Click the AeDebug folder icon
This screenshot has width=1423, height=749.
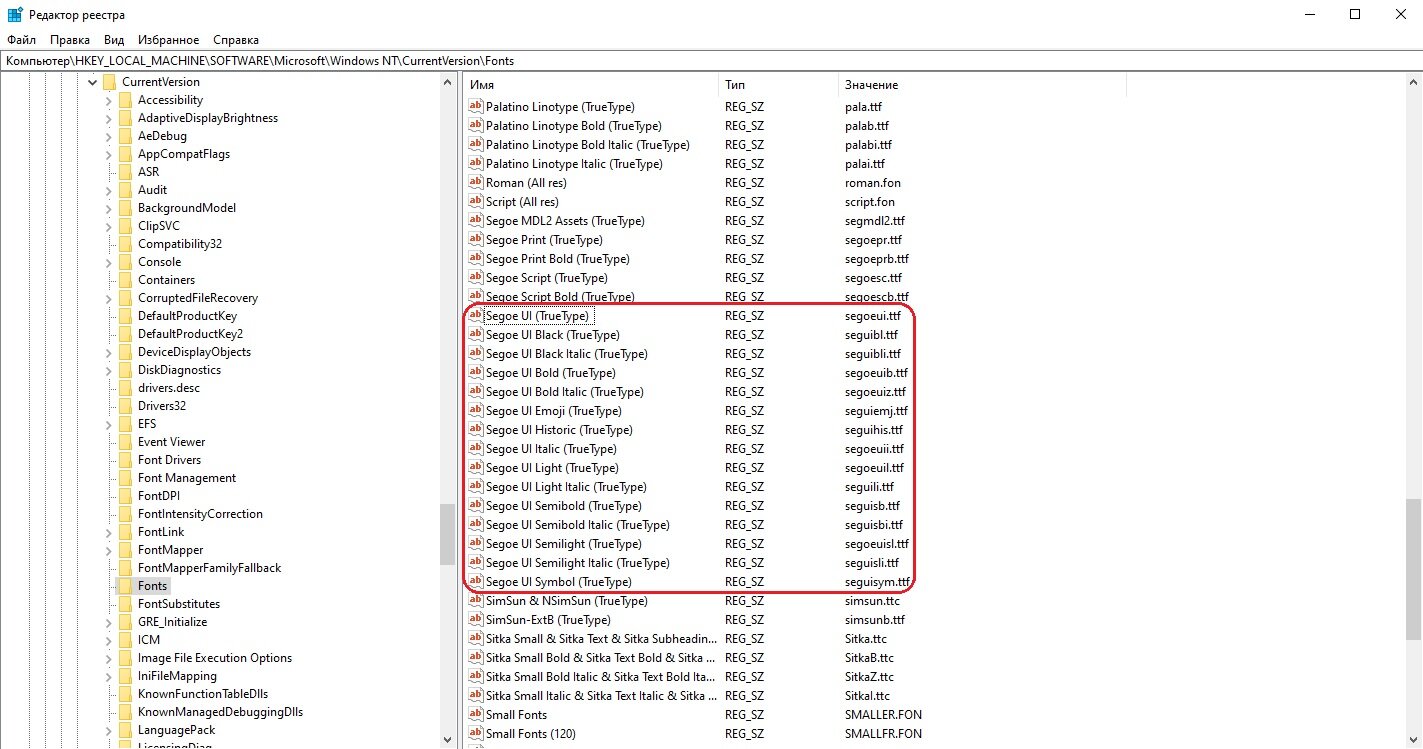125,136
